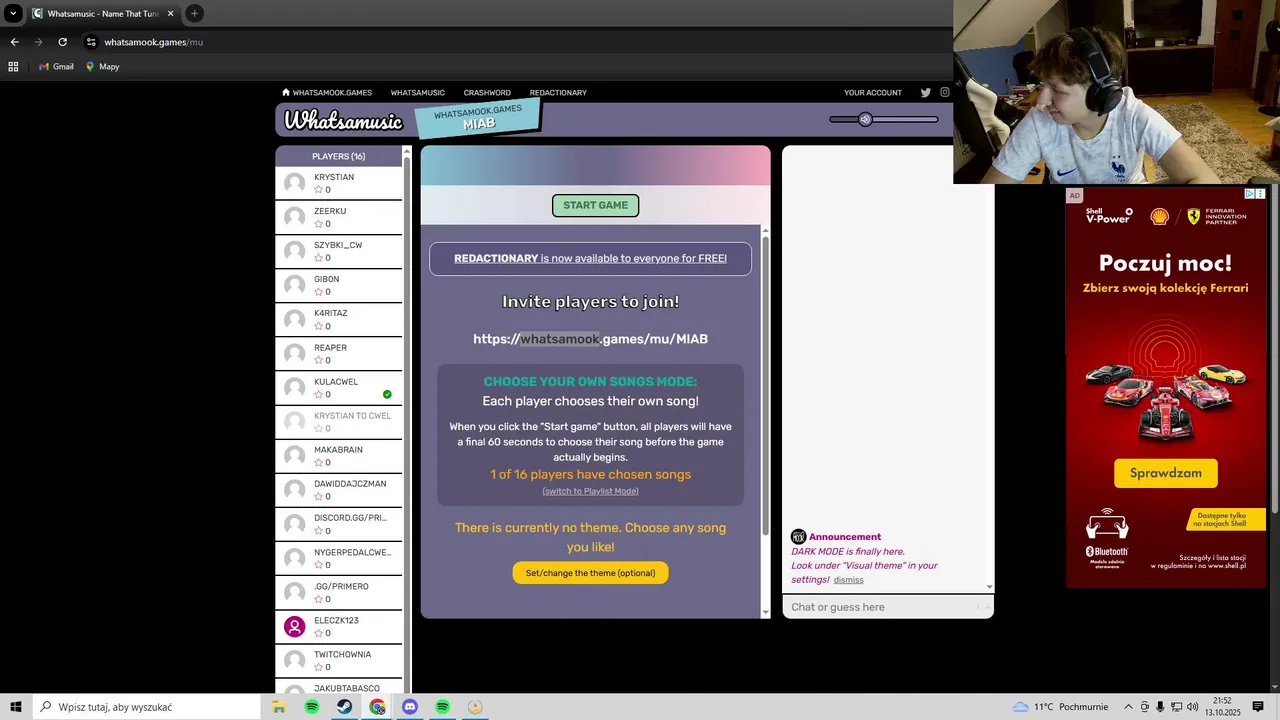Screen dimensions: 1280x720
Task: Open Twitter icon in site header
Action: point(926,92)
